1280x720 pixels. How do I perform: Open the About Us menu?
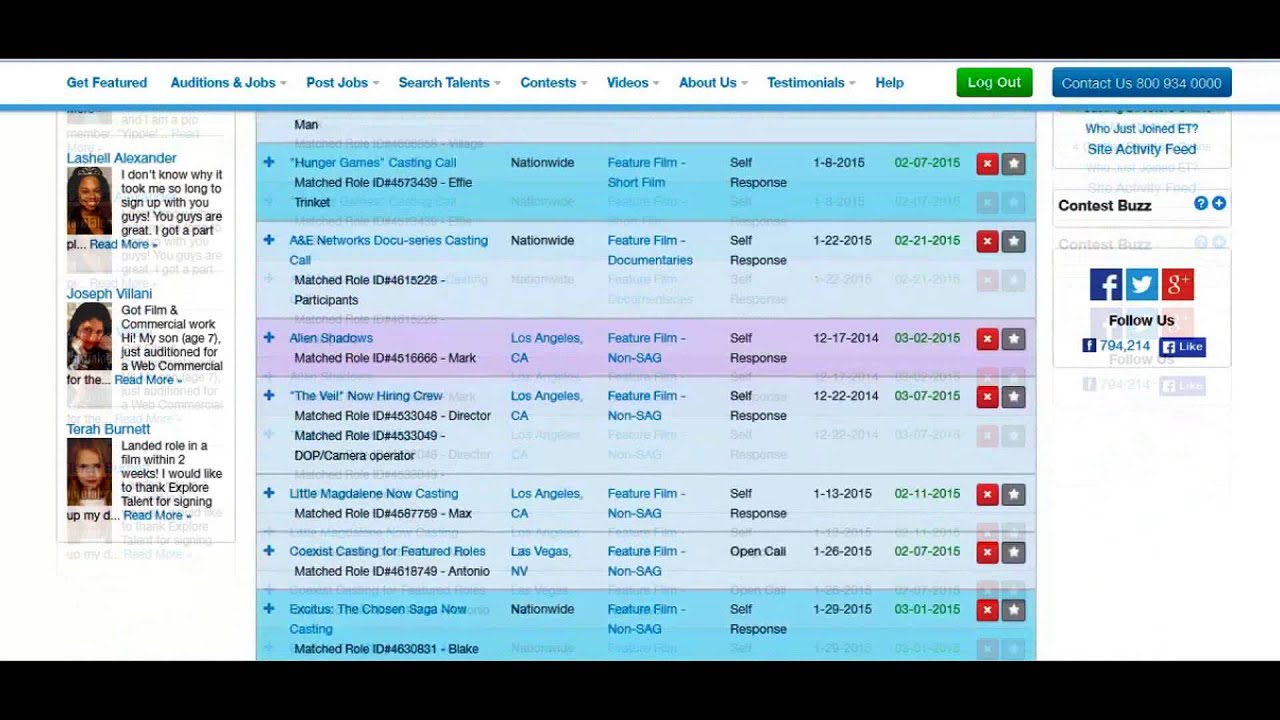pos(713,83)
